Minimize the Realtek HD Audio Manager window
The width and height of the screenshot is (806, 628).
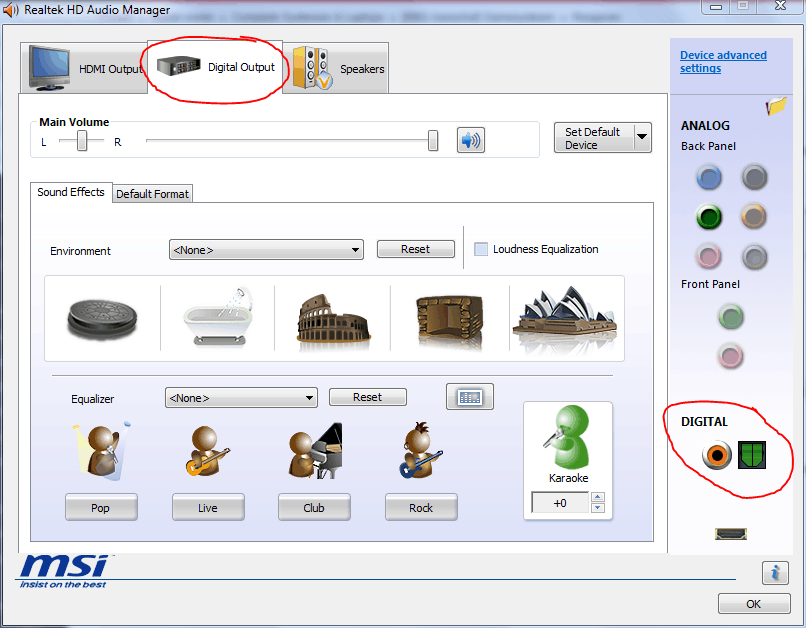[716, 7]
